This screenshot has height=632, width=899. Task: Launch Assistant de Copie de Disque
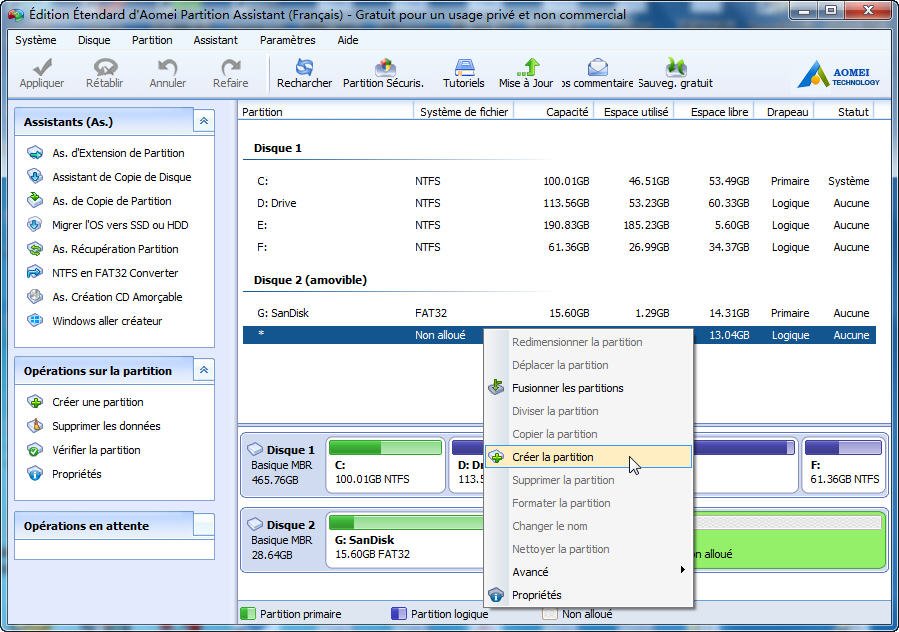coord(122,177)
